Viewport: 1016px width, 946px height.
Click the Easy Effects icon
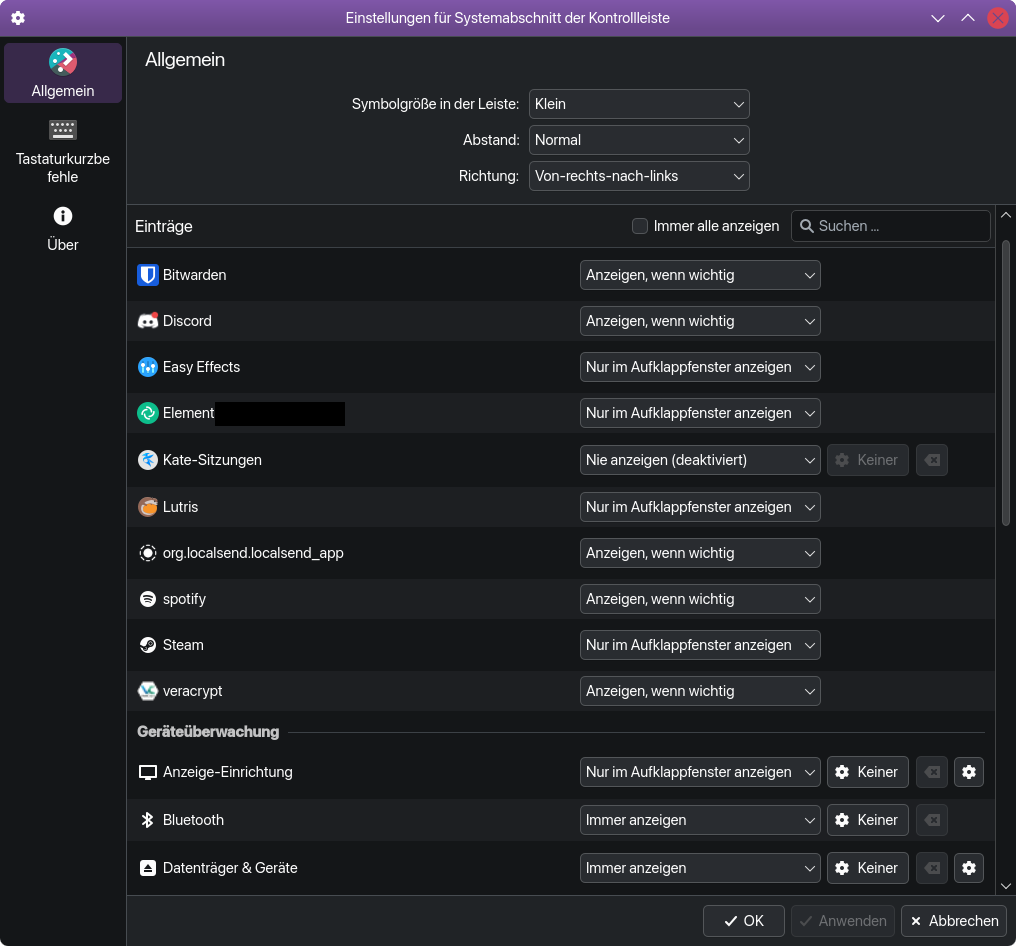coord(148,367)
